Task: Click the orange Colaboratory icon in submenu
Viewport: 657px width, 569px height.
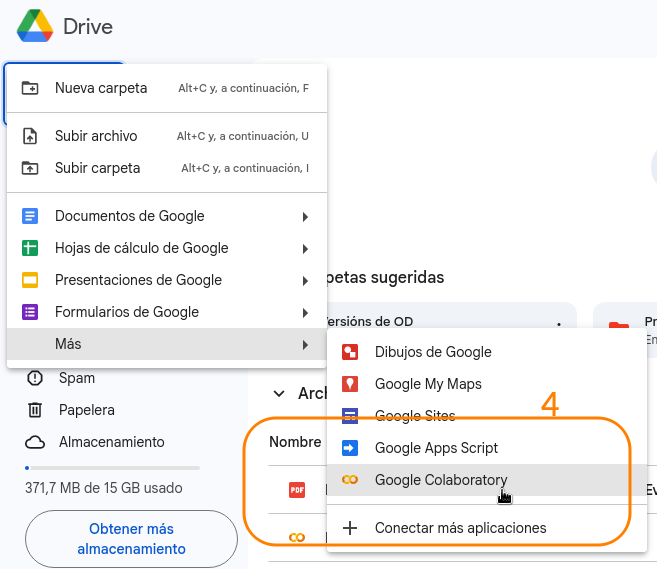Action: pyautogui.click(x=350, y=480)
